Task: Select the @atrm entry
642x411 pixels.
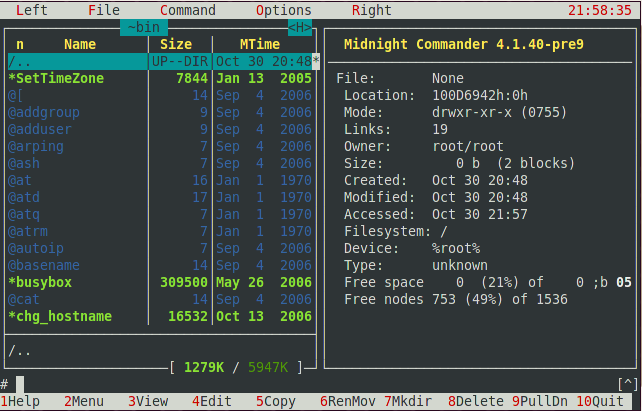Action: pyautogui.click(x=162, y=231)
